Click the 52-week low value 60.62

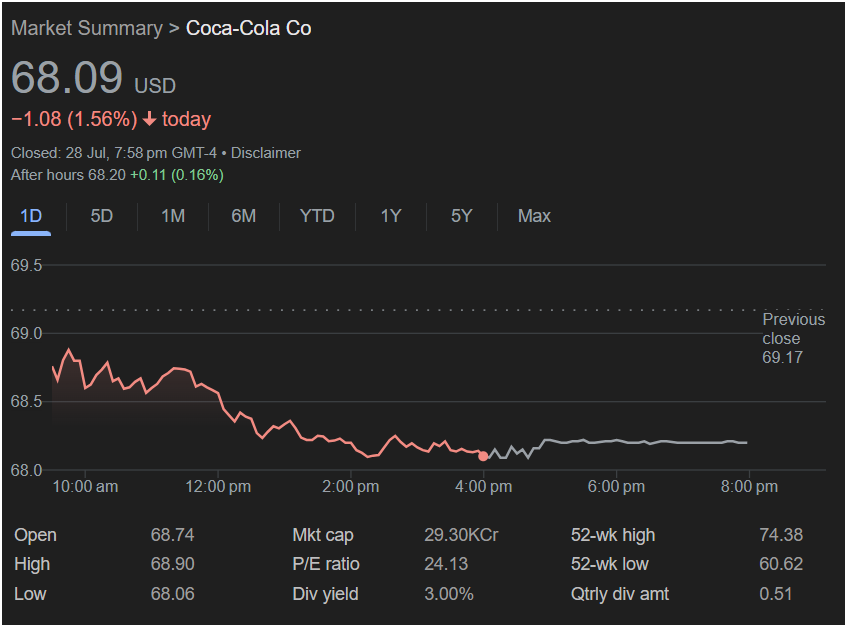tap(781, 564)
